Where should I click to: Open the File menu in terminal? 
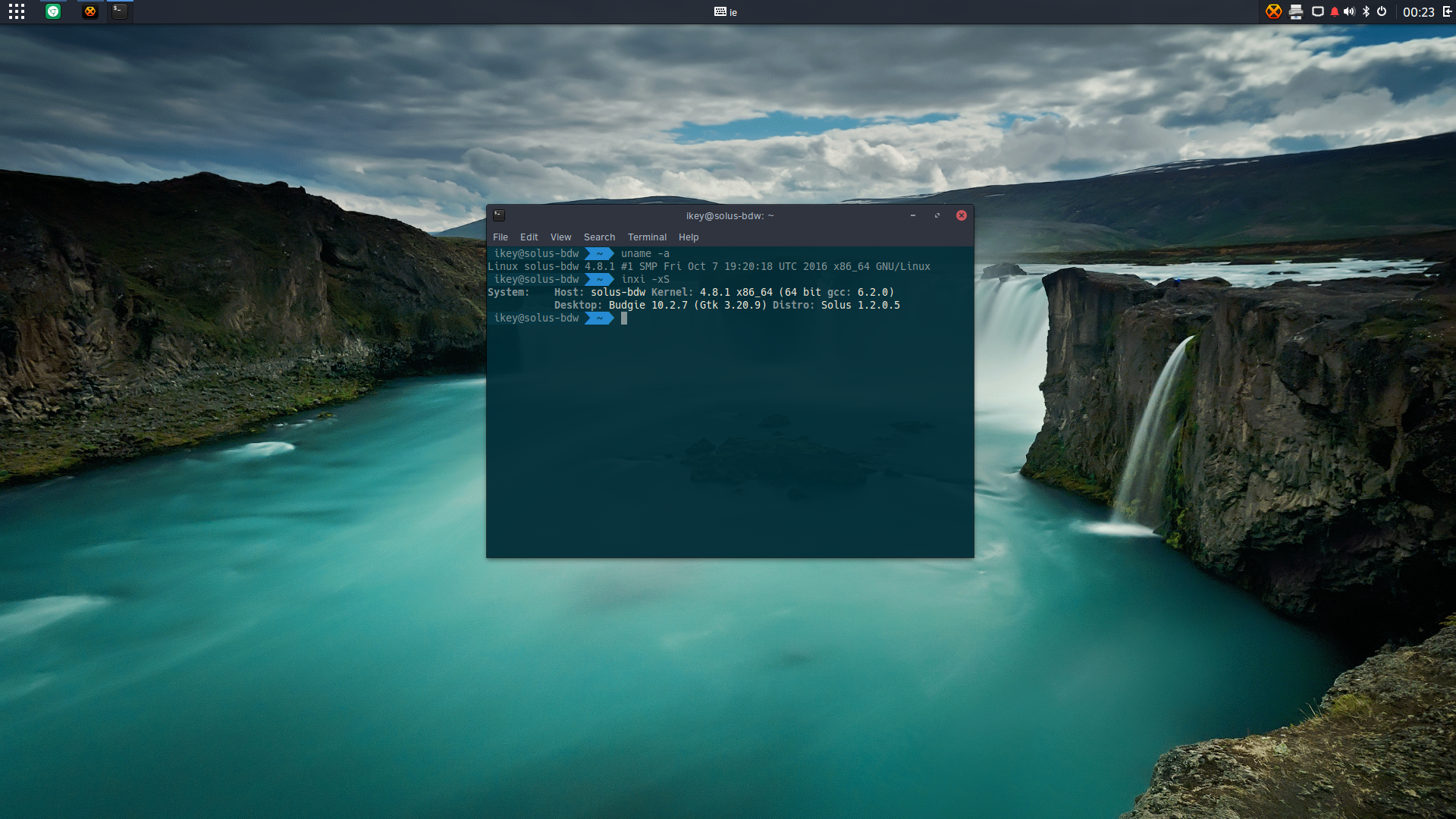click(500, 237)
